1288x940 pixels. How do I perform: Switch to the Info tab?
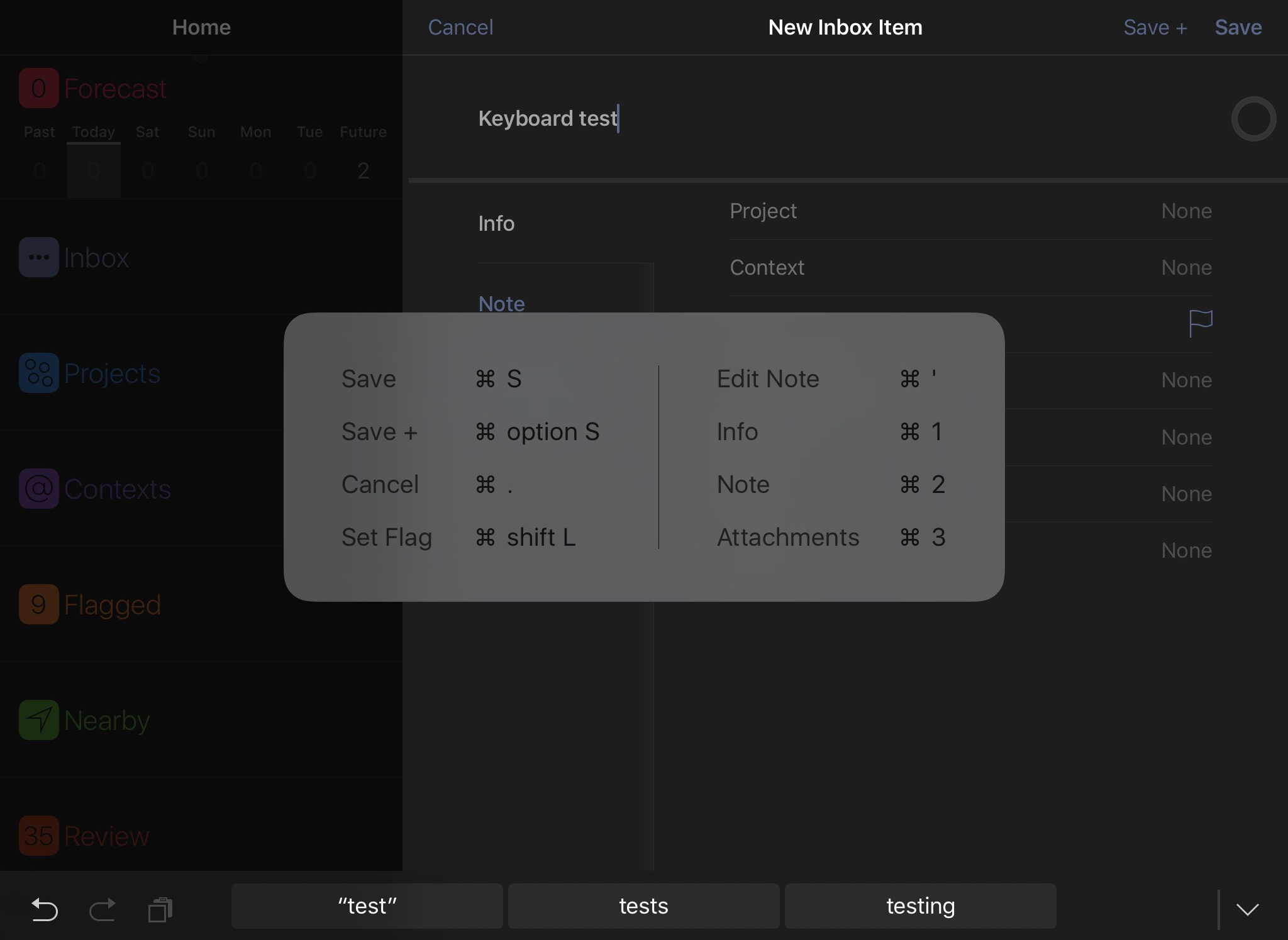[496, 224]
